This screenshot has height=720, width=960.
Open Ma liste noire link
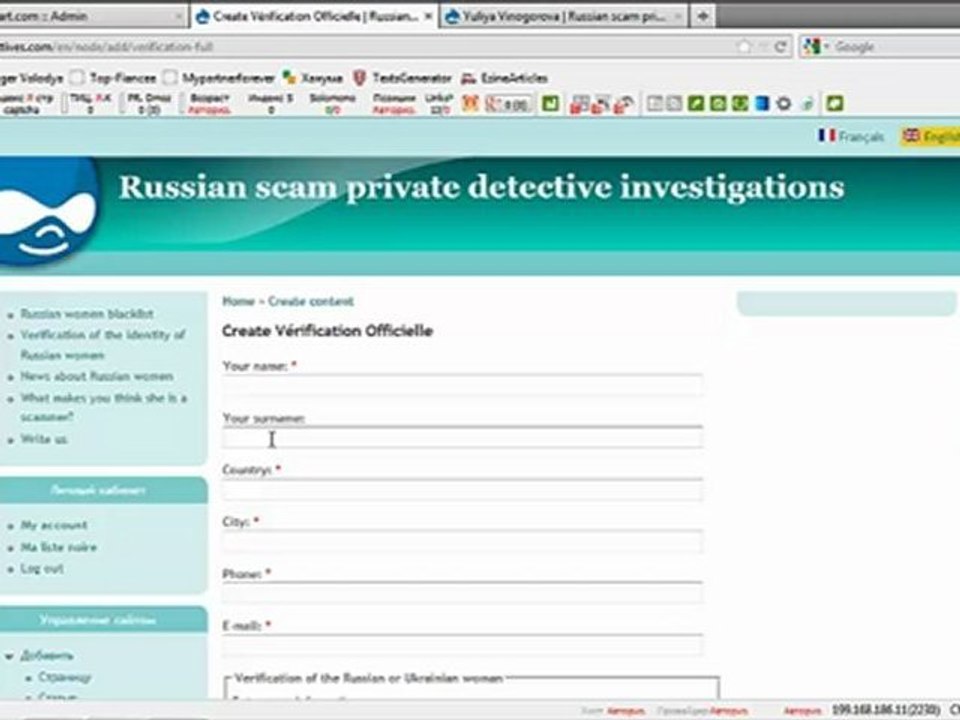tap(59, 547)
